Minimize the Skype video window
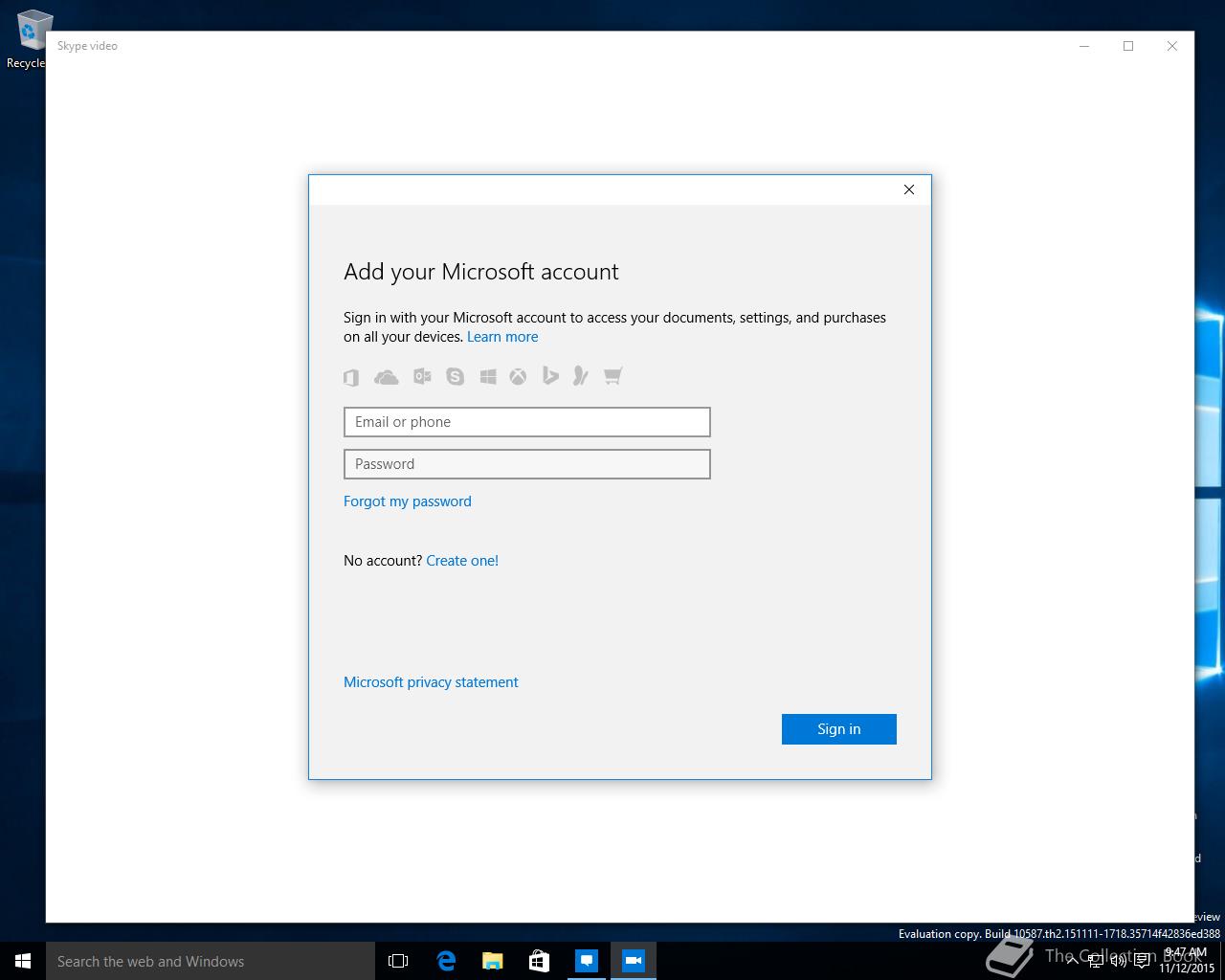 [x=1084, y=46]
